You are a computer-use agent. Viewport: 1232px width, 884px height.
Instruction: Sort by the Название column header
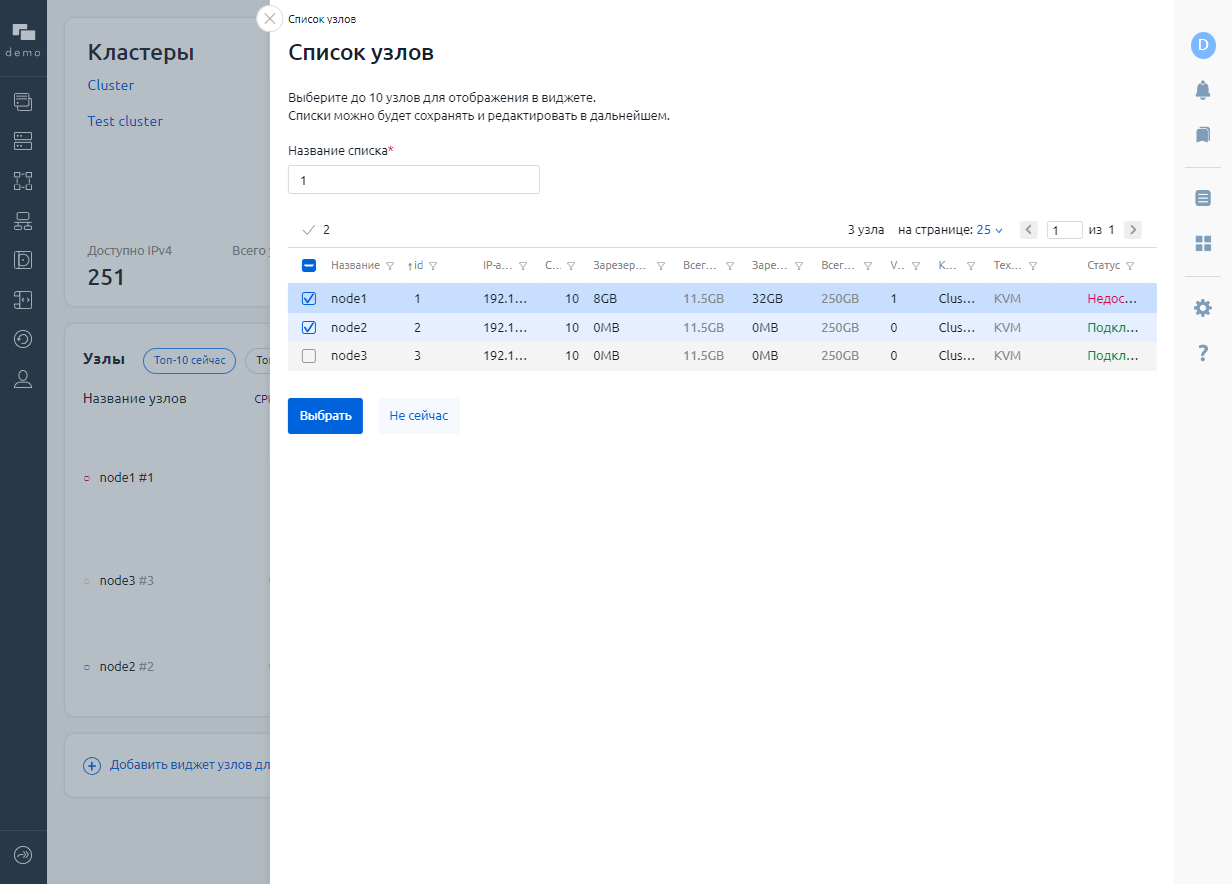[x=355, y=266]
